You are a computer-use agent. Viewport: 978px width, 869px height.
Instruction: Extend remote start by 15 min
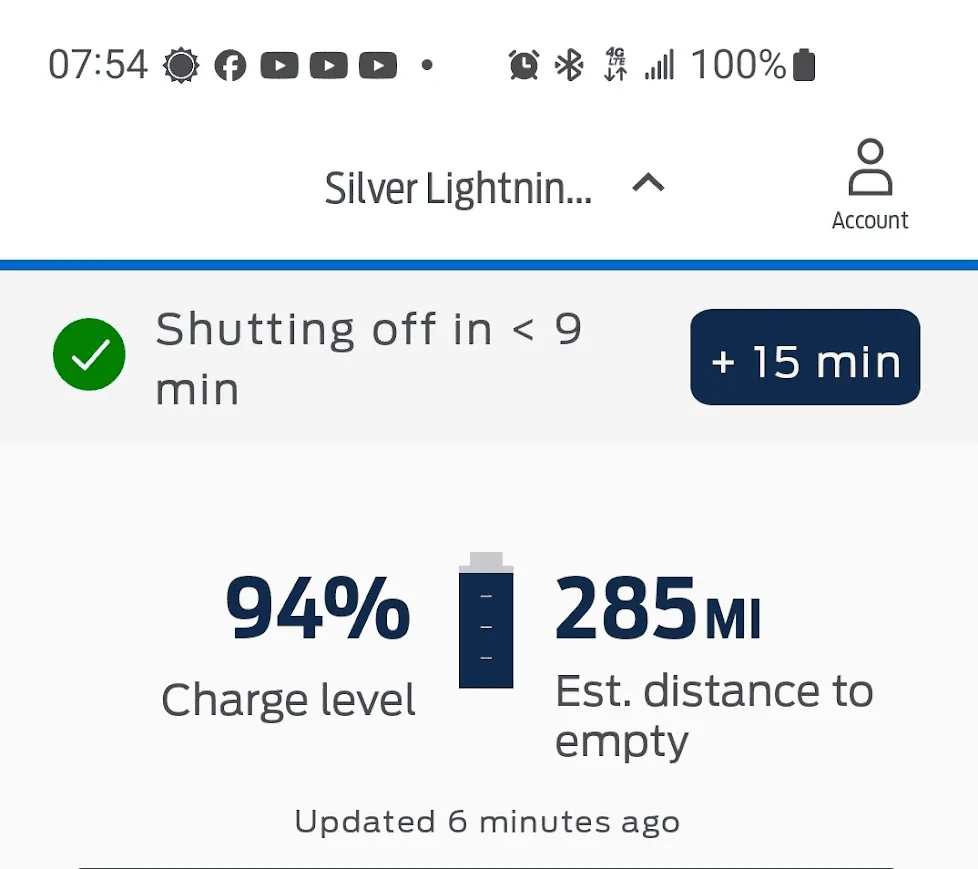click(805, 358)
